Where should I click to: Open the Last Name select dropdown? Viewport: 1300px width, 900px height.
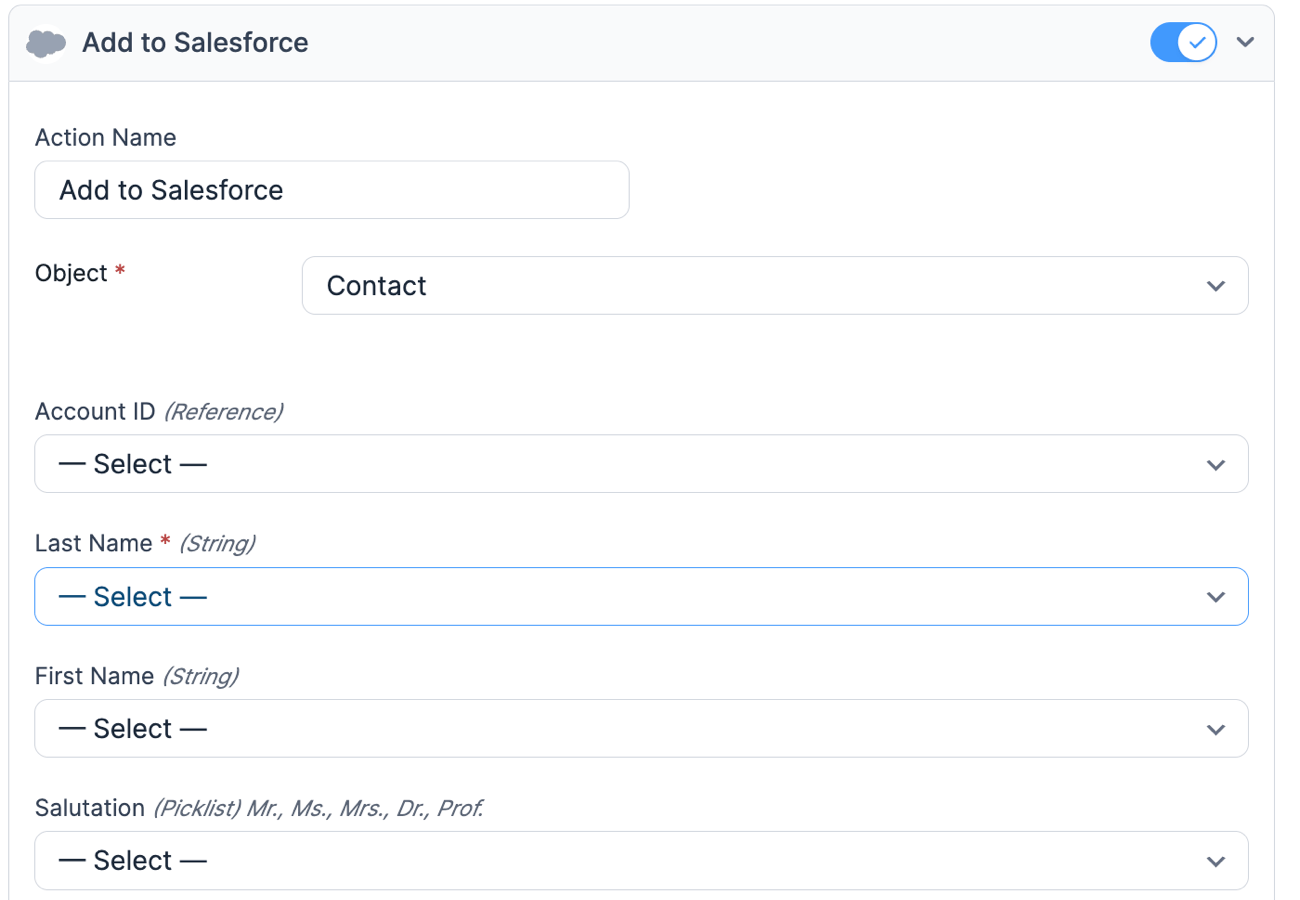tap(641, 597)
